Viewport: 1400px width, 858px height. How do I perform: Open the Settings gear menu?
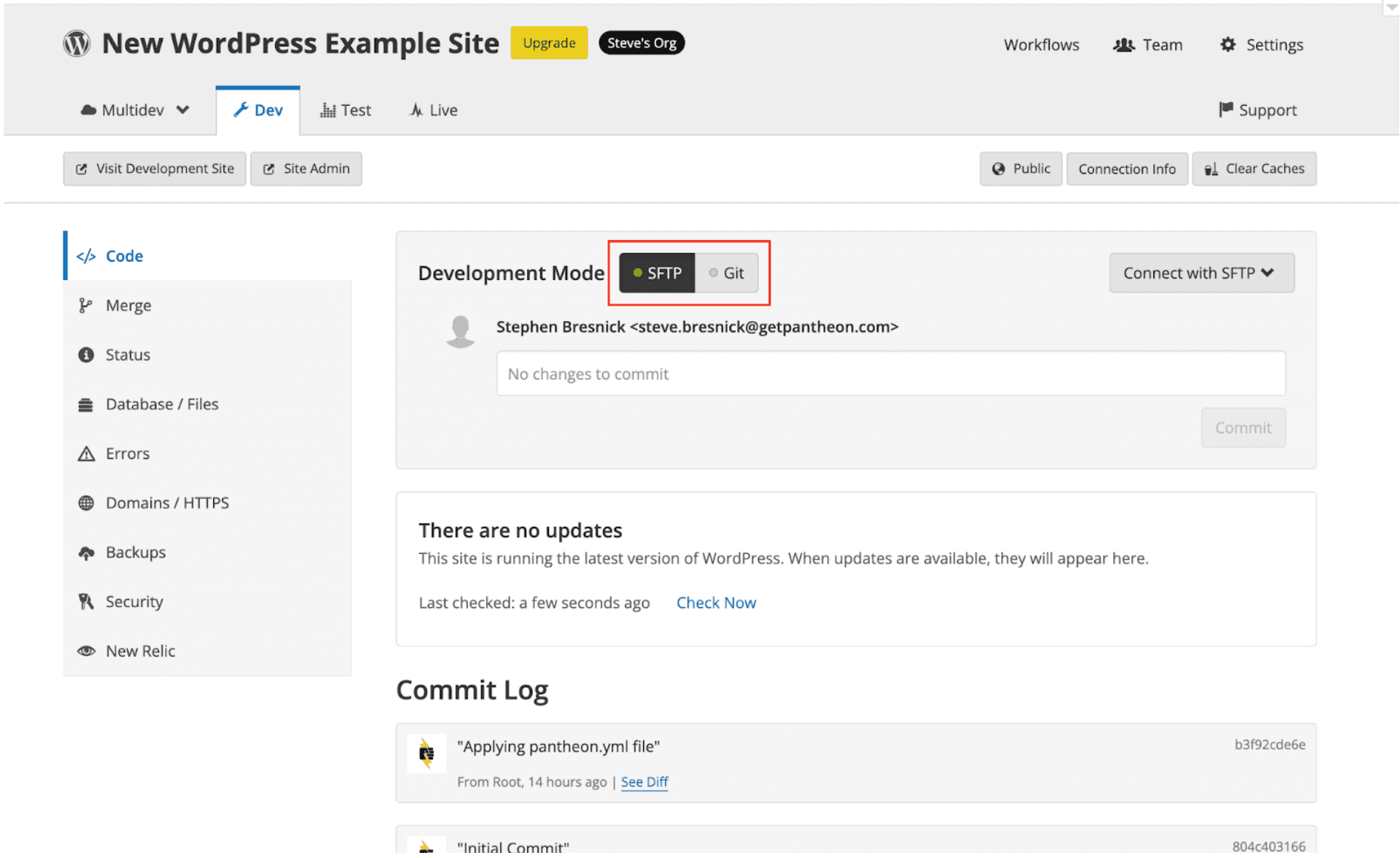click(1261, 44)
